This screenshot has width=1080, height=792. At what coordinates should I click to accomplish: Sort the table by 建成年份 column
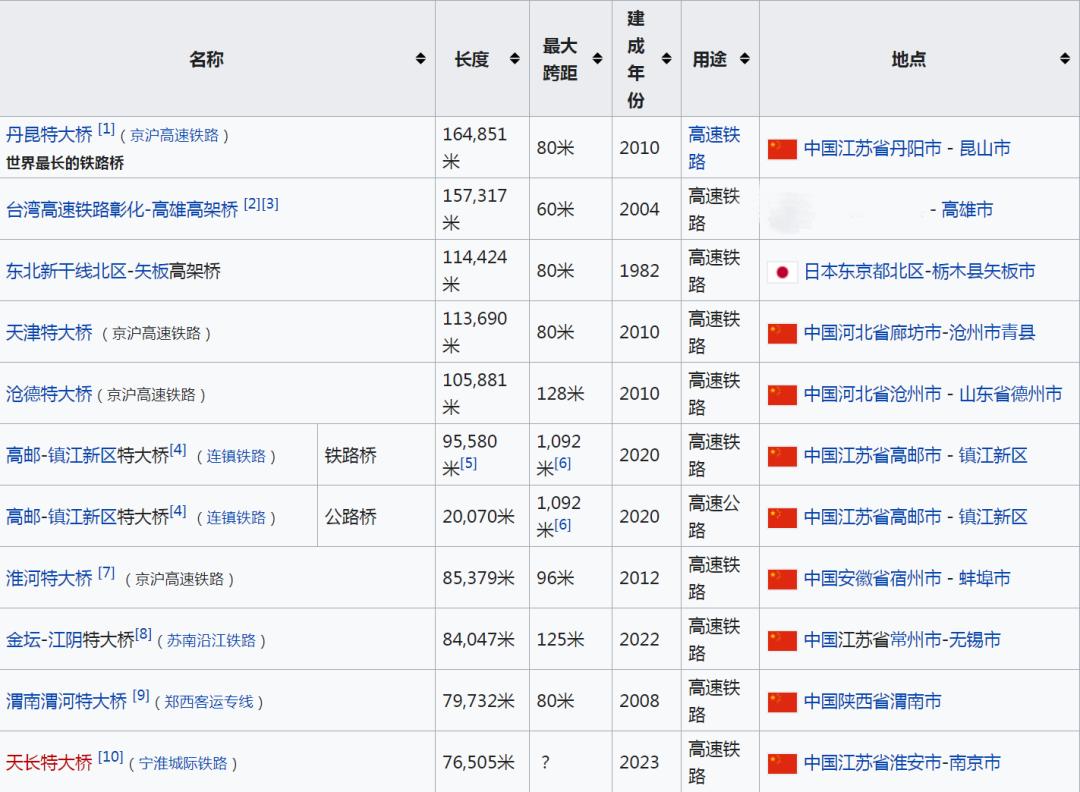pos(666,60)
